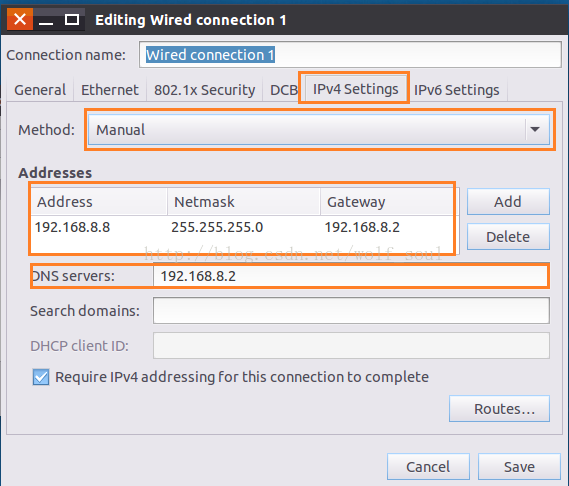
Task: Maximize the connection editor window
Action: [x=71, y=20]
